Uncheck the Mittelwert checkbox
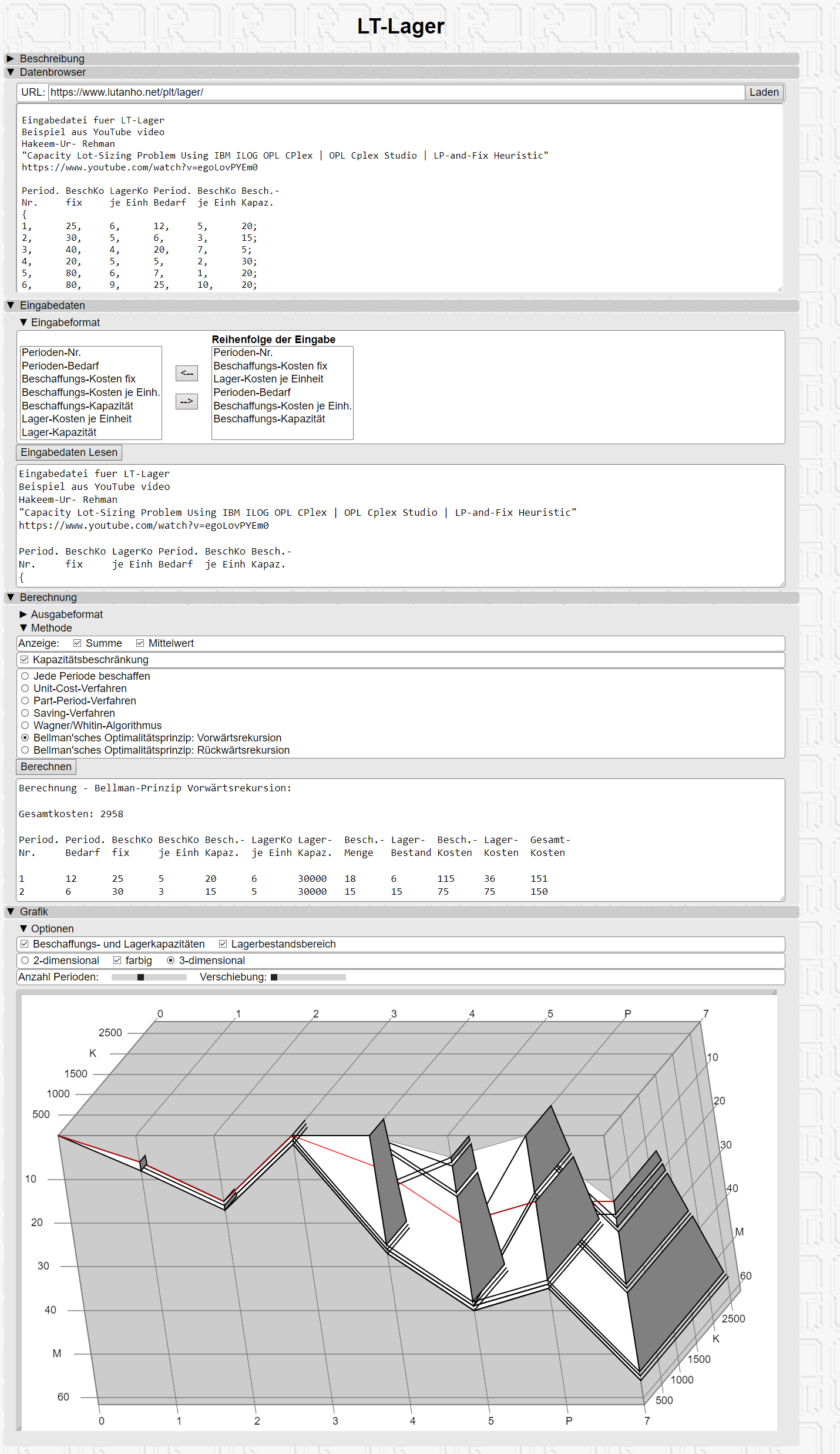Viewport: 840px width, 1454px height. point(140,643)
